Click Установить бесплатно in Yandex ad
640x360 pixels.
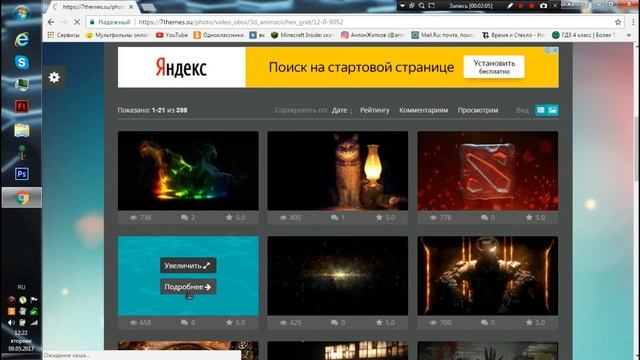pos(494,67)
